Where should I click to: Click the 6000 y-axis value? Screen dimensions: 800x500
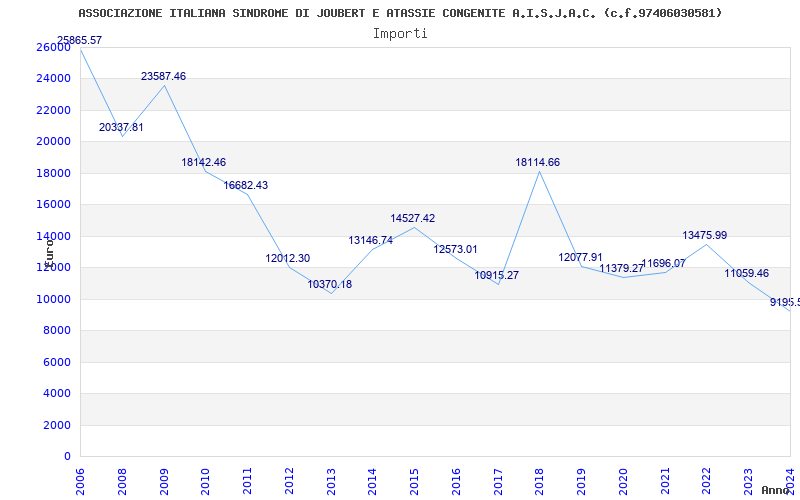point(57,362)
